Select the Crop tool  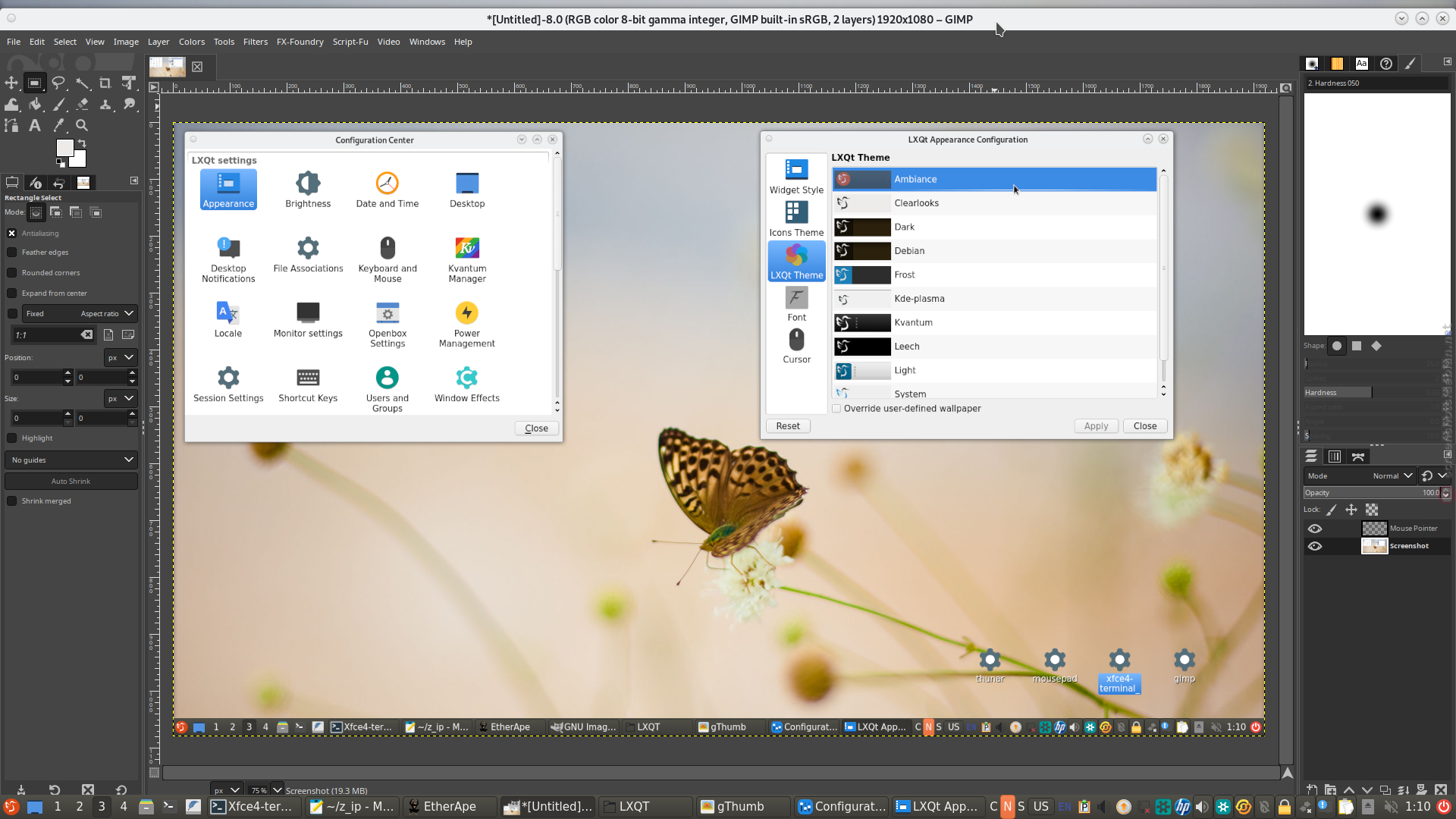pos(105,83)
